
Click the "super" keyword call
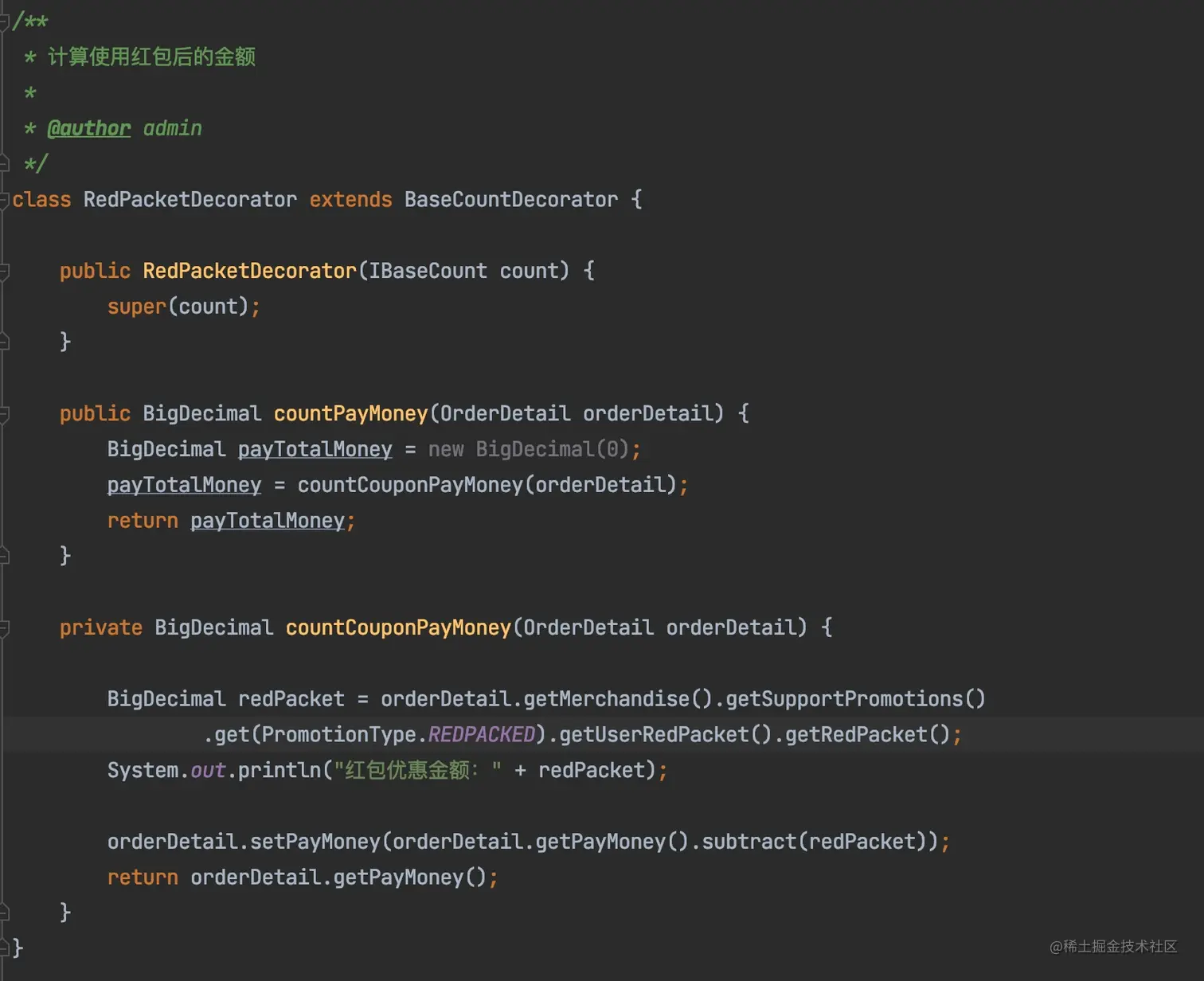click(136, 307)
